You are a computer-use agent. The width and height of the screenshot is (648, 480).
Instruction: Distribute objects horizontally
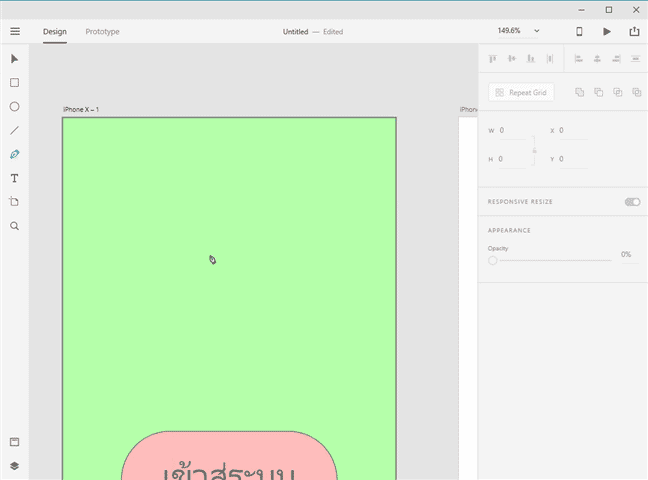click(x=550, y=59)
